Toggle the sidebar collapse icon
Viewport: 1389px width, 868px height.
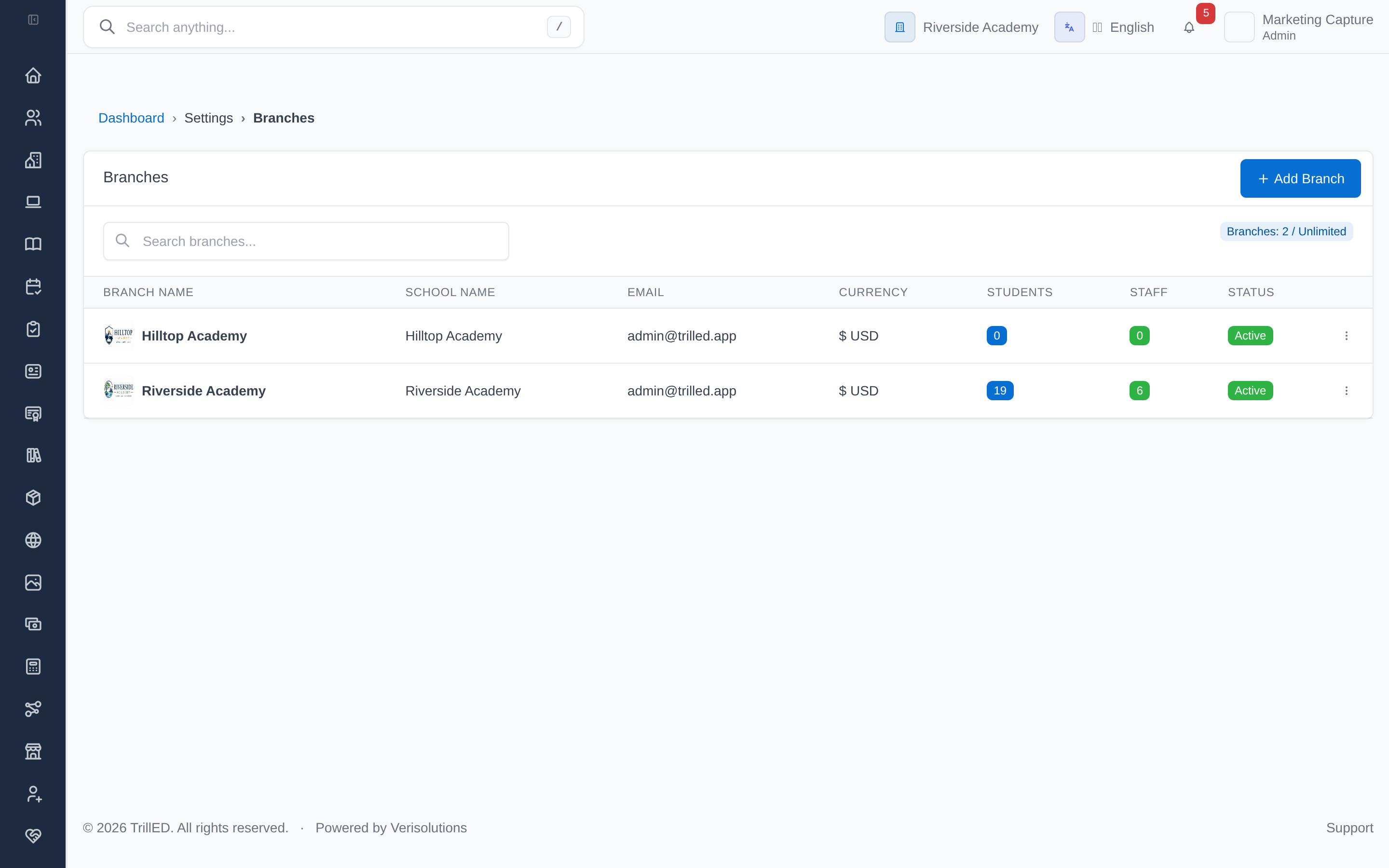33,20
